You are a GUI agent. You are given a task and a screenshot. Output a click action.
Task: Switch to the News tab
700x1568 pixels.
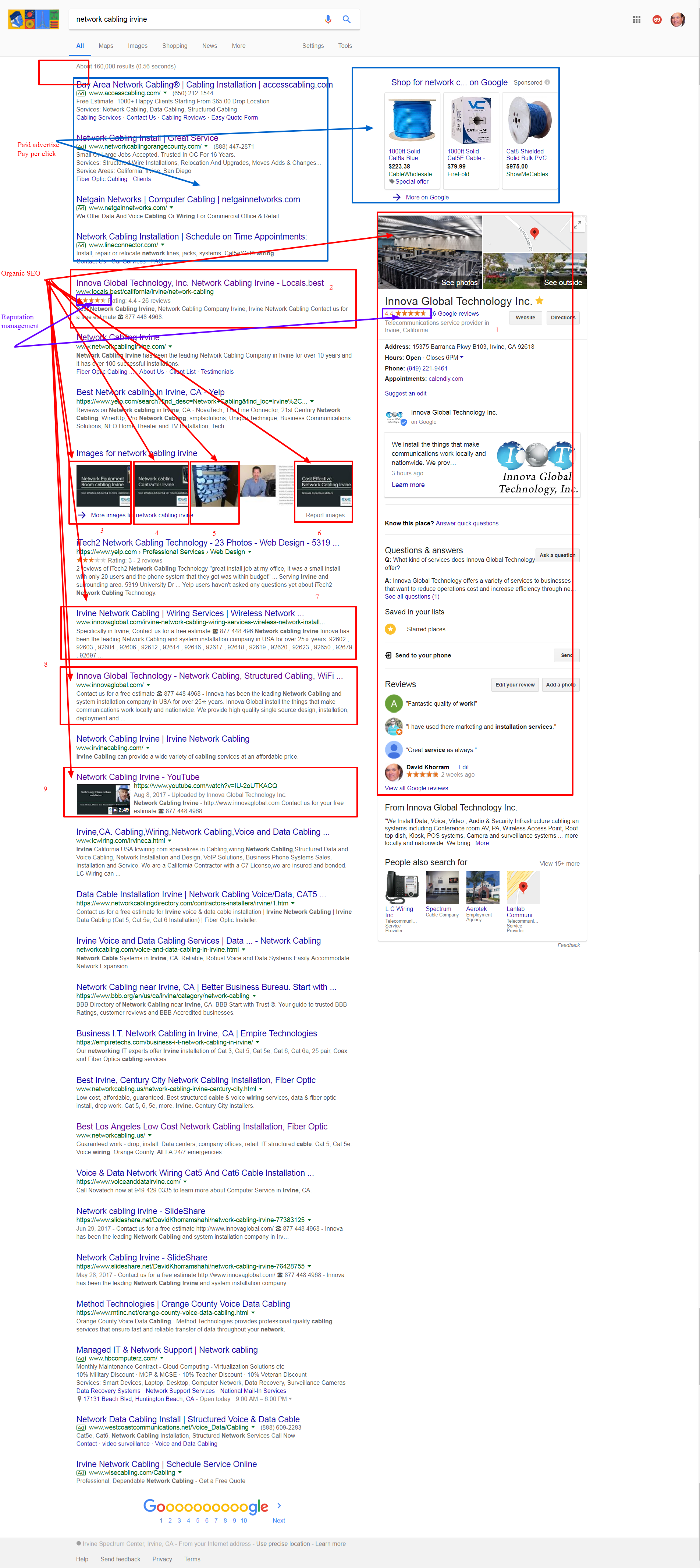pos(209,46)
